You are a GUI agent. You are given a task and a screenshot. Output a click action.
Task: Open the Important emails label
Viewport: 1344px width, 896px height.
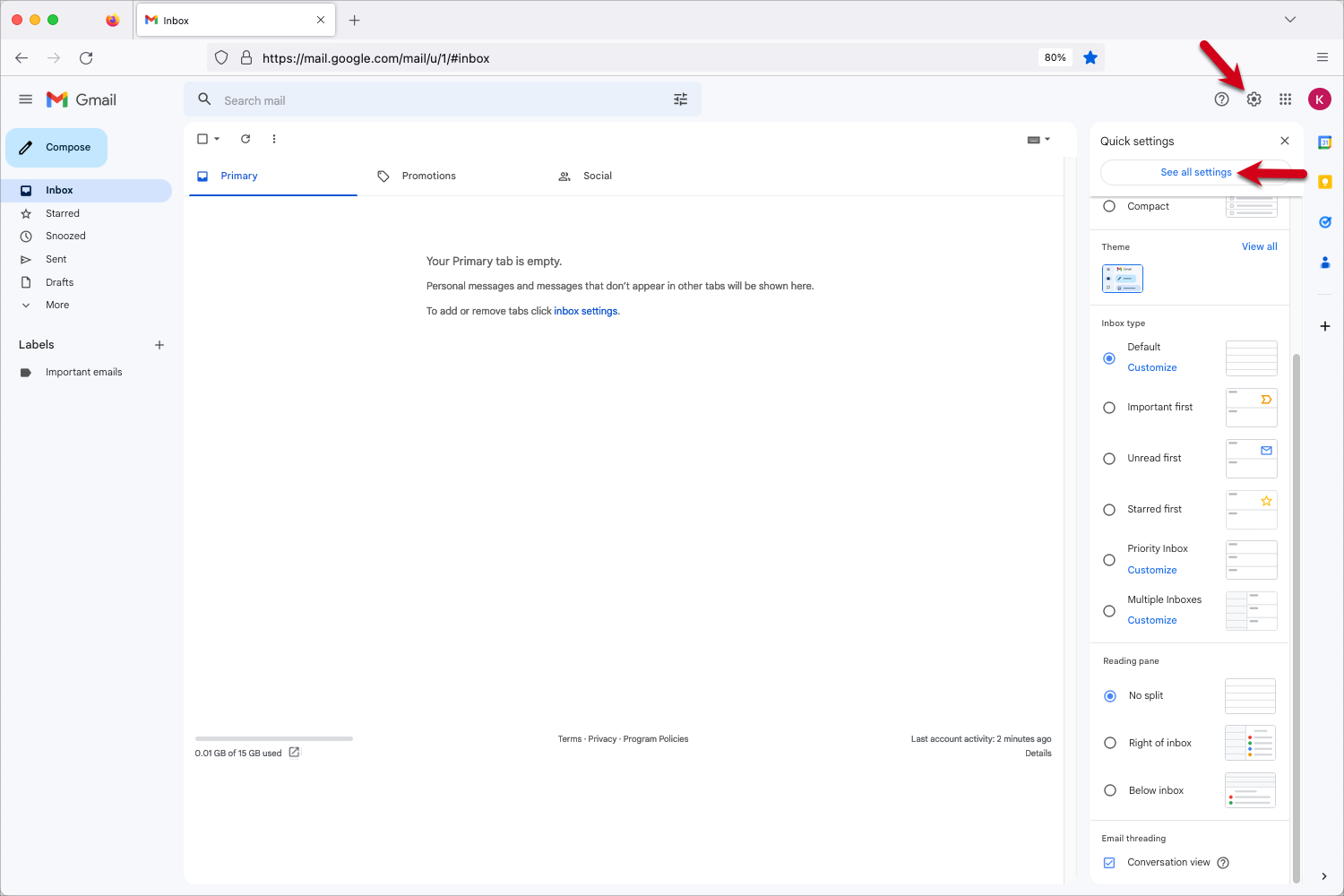coord(86,372)
